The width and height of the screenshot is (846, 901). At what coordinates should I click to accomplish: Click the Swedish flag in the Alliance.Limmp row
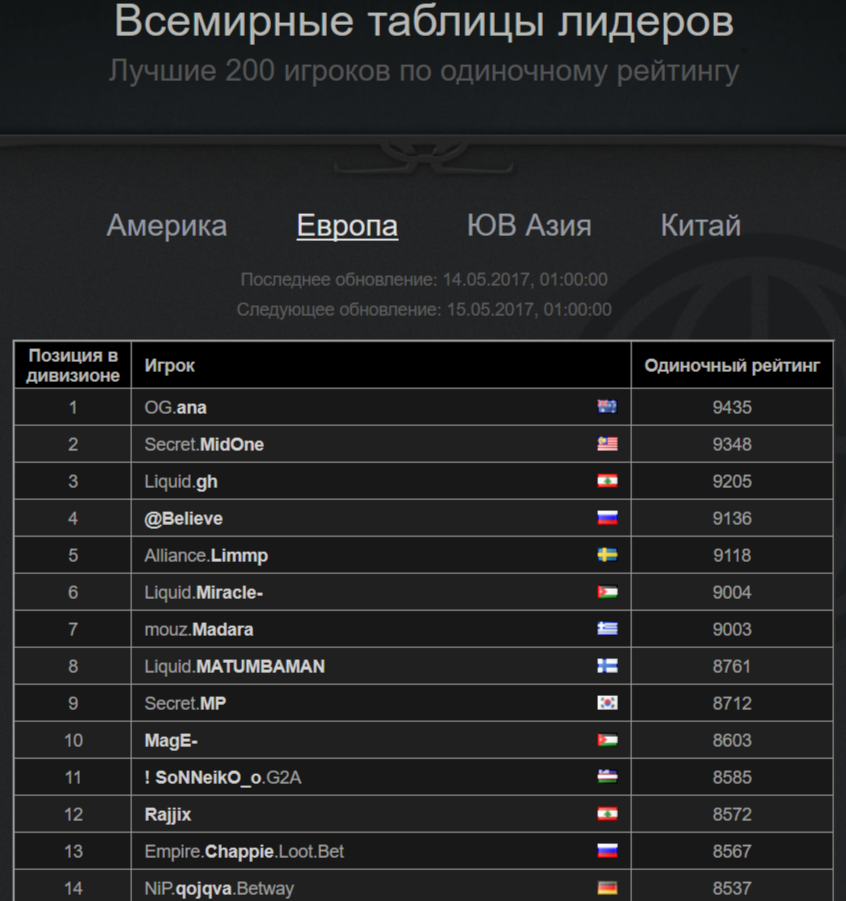click(x=607, y=555)
